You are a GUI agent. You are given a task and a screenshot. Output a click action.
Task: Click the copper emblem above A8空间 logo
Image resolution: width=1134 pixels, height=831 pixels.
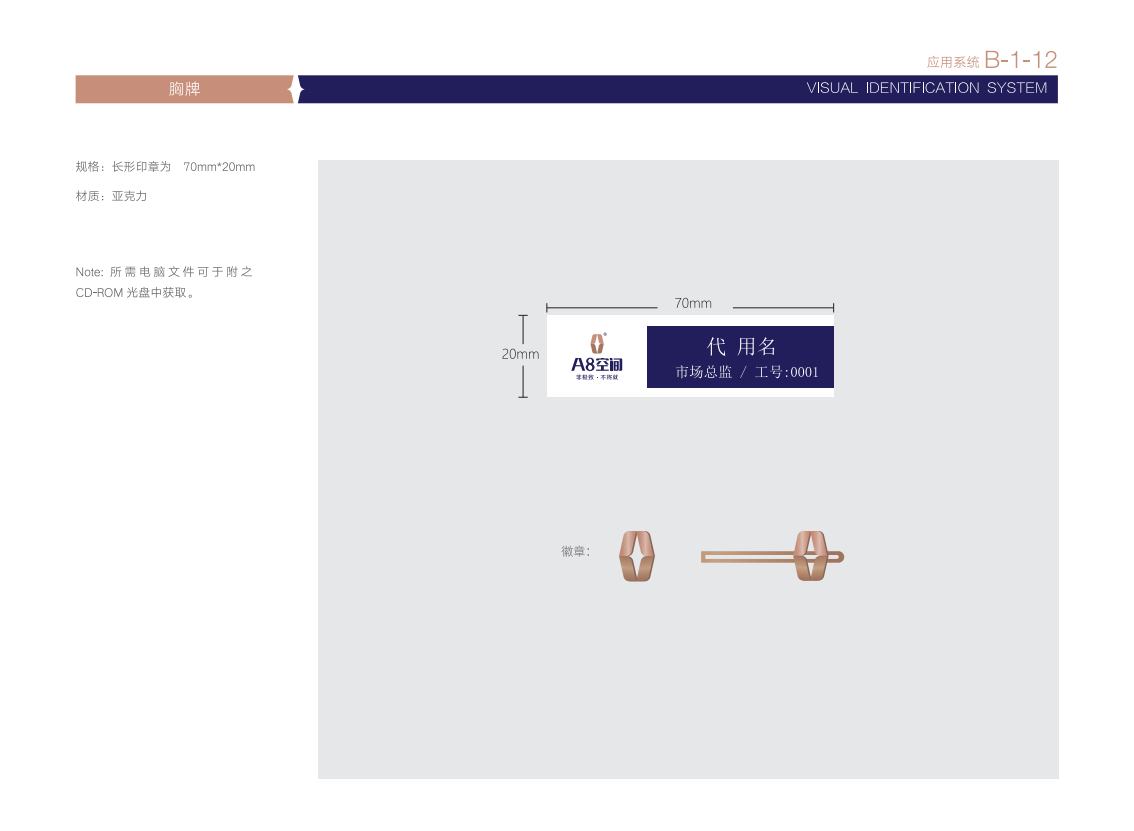click(597, 343)
